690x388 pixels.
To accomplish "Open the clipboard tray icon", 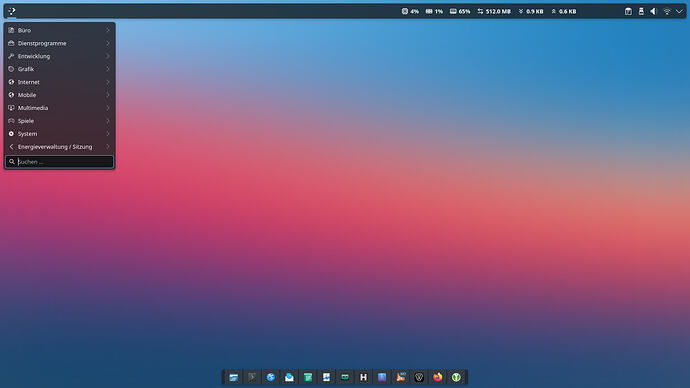I will tap(628, 11).
